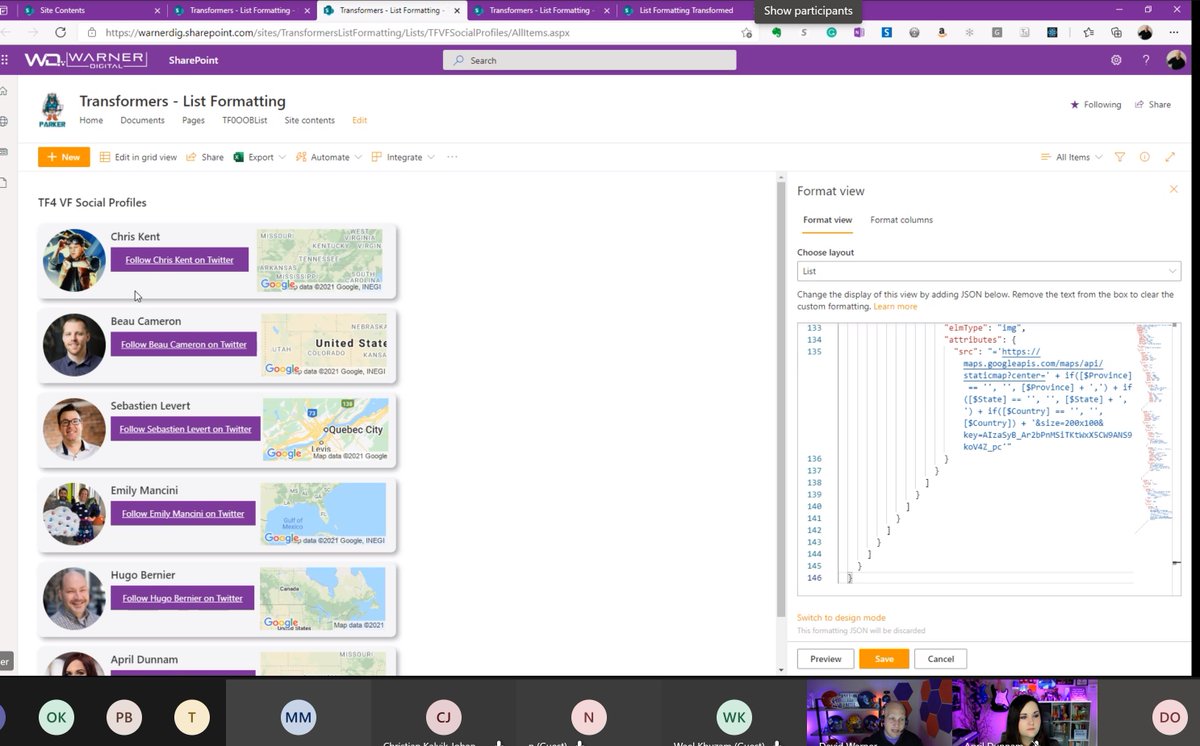Image resolution: width=1200 pixels, height=746 pixels.
Task: Click the Preview button
Action: [x=825, y=659]
